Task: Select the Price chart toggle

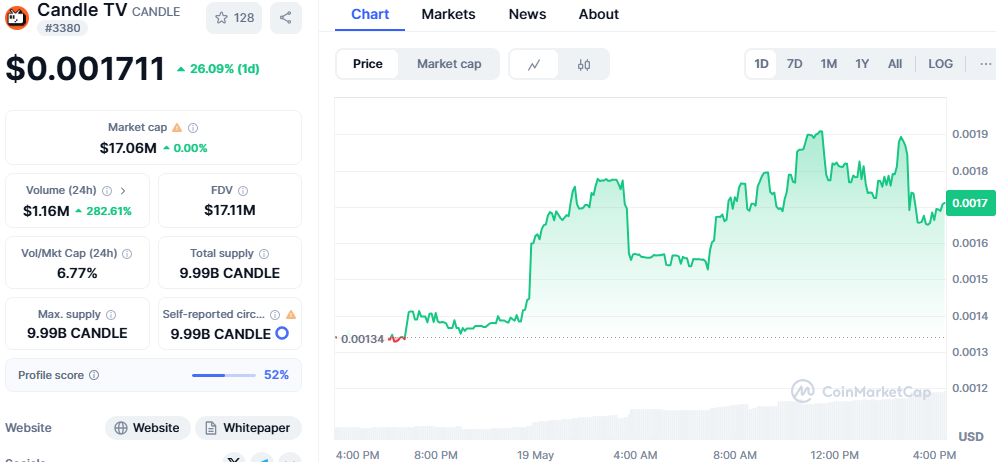Action: click(x=368, y=64)
